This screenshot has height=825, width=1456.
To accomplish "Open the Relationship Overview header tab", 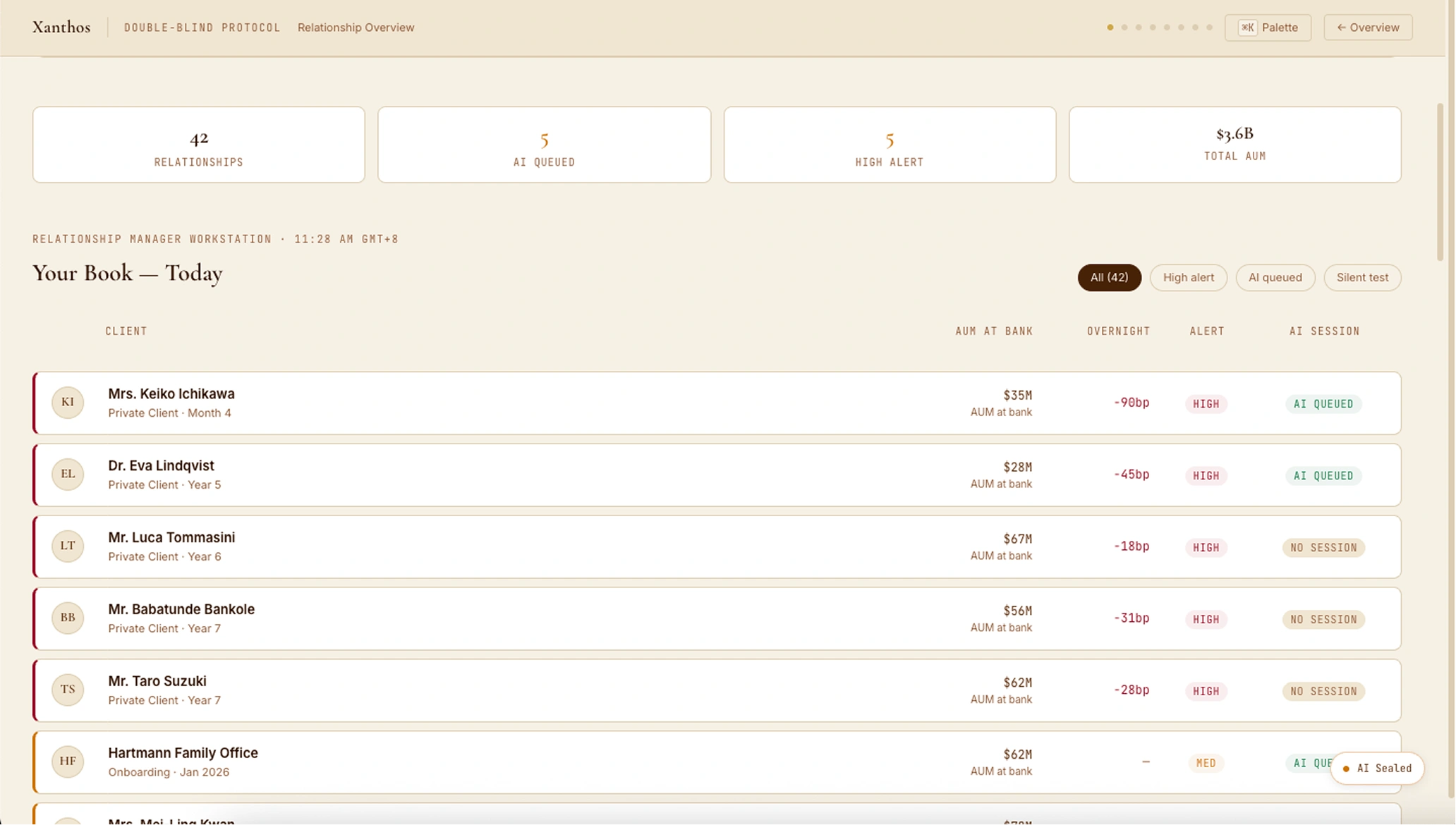I will (x=356, y=28).
